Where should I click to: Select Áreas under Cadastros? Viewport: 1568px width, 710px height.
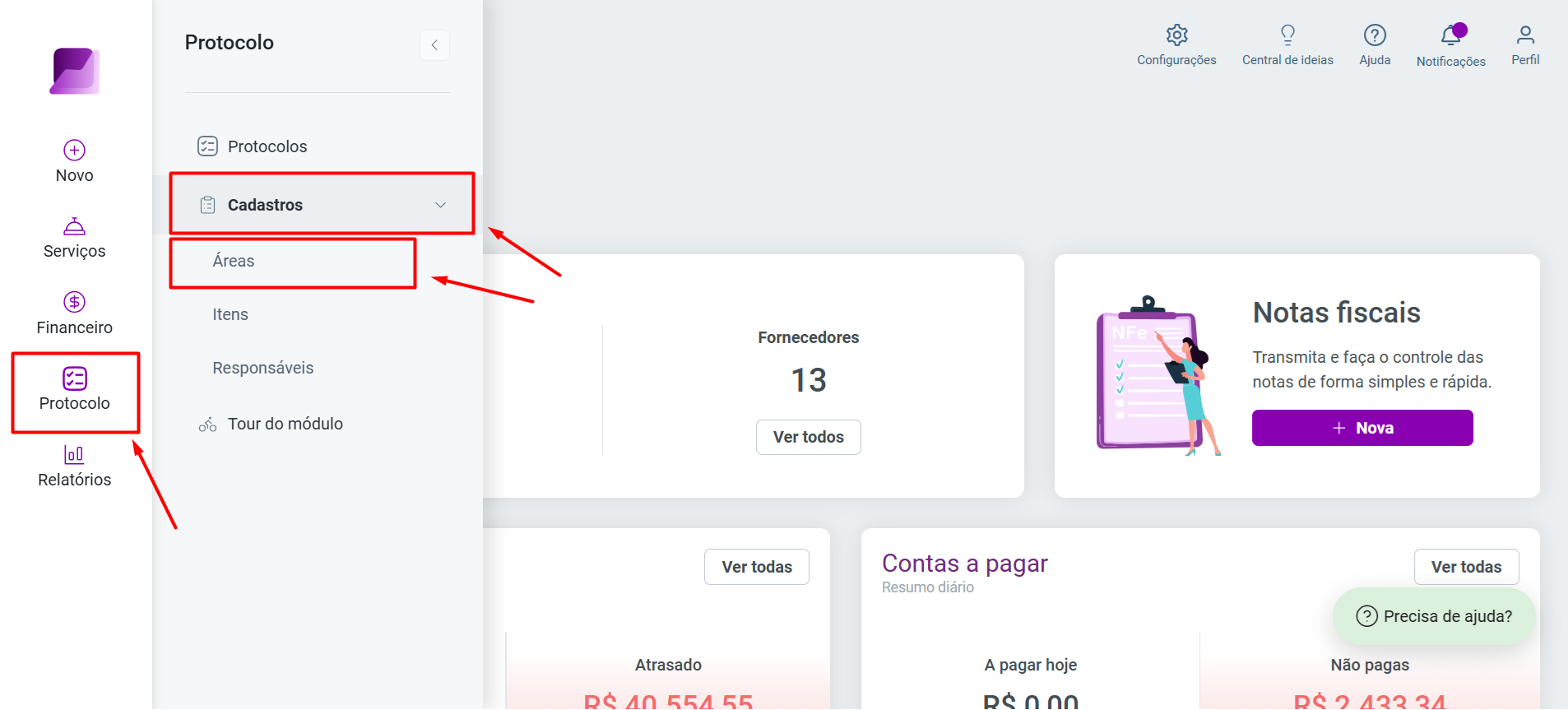pos(234,261)
